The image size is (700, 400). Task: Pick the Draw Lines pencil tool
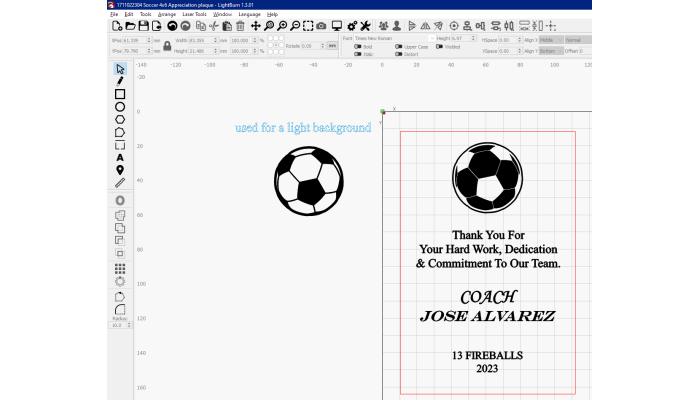pyautogui.click(x=120, y=81)
